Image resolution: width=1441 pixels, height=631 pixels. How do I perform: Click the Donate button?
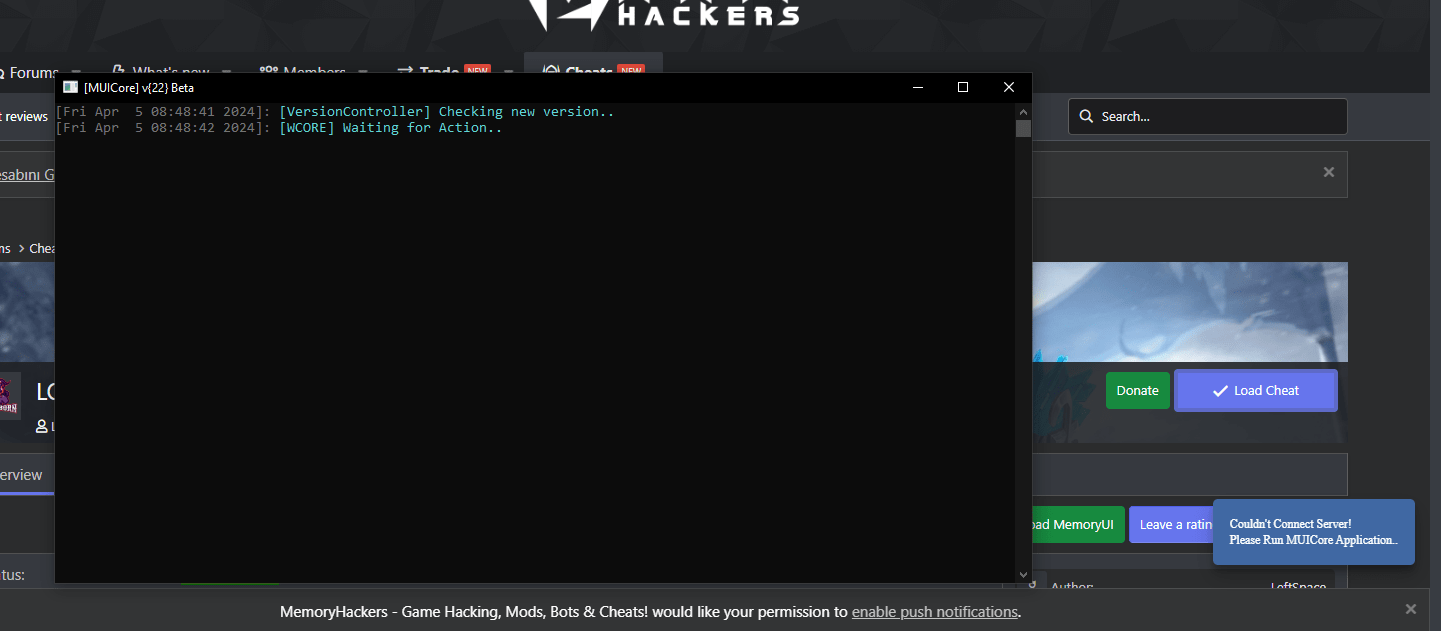[x=1137, y=391]
